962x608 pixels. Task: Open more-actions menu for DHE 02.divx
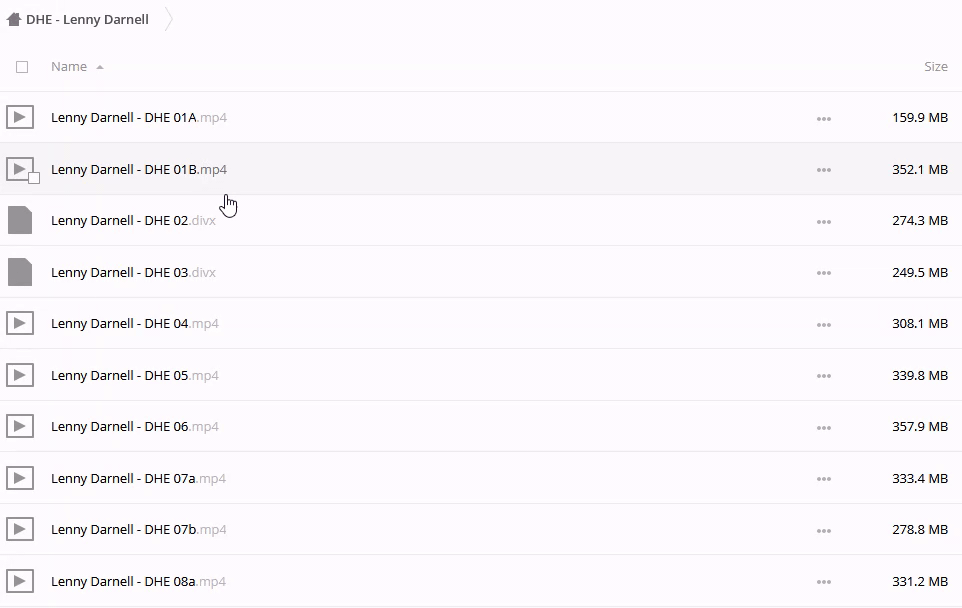coord(823,221)
